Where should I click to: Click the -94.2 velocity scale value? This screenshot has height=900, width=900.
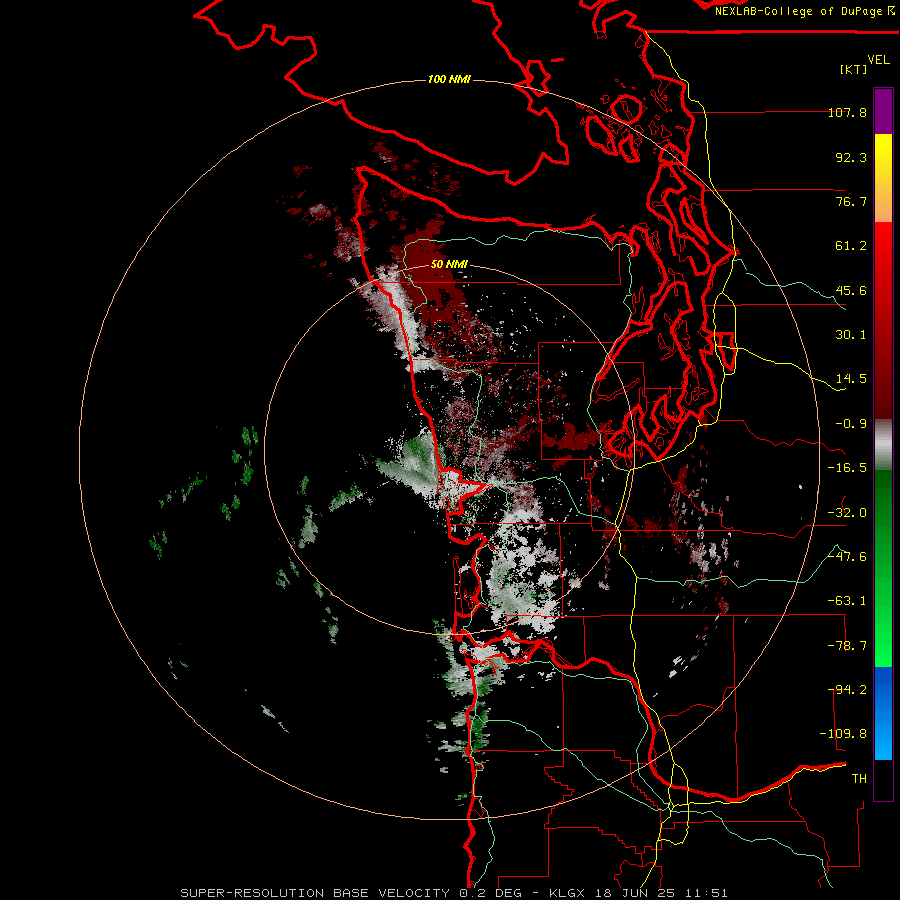click(x=847, y=690)
